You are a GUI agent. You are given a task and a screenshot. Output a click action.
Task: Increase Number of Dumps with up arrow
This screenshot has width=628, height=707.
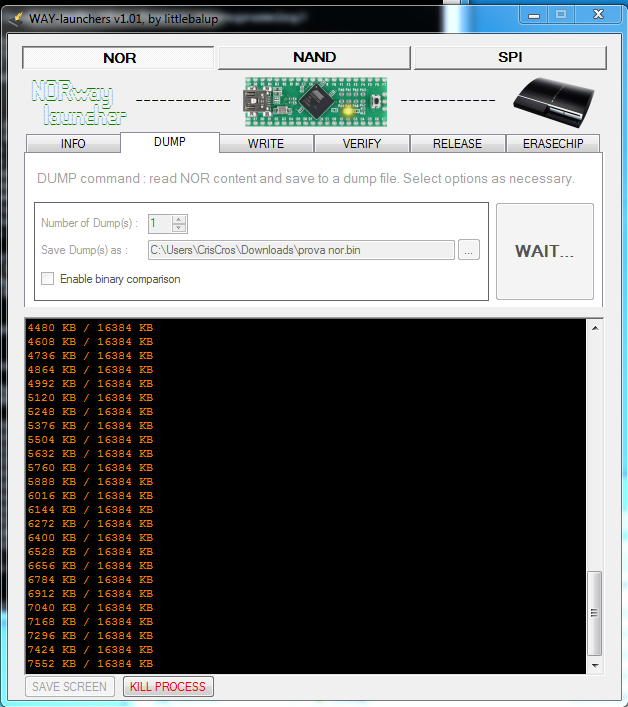coord(179,220)
